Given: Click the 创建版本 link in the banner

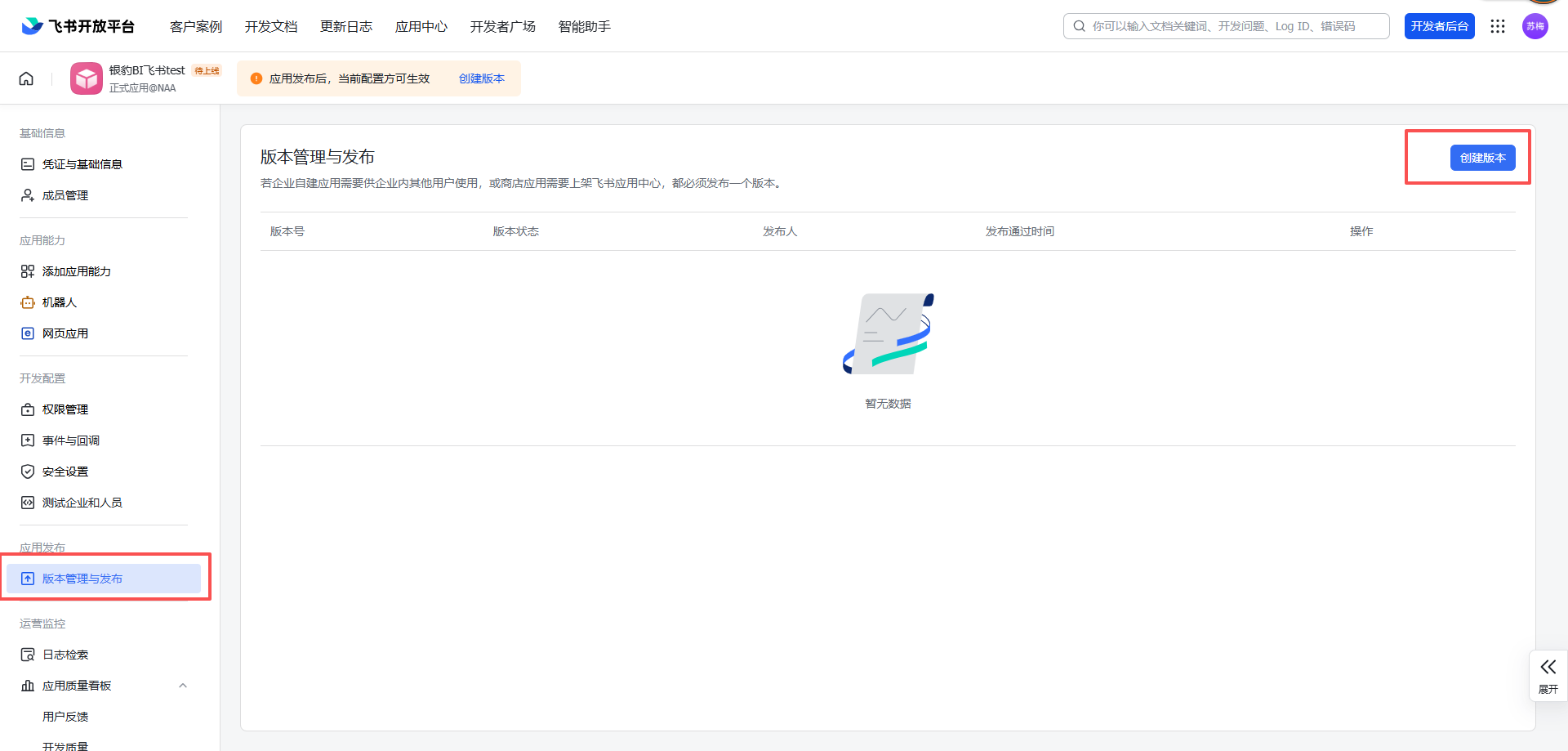Looking at the screenshot, I should (x=482, y=78).
